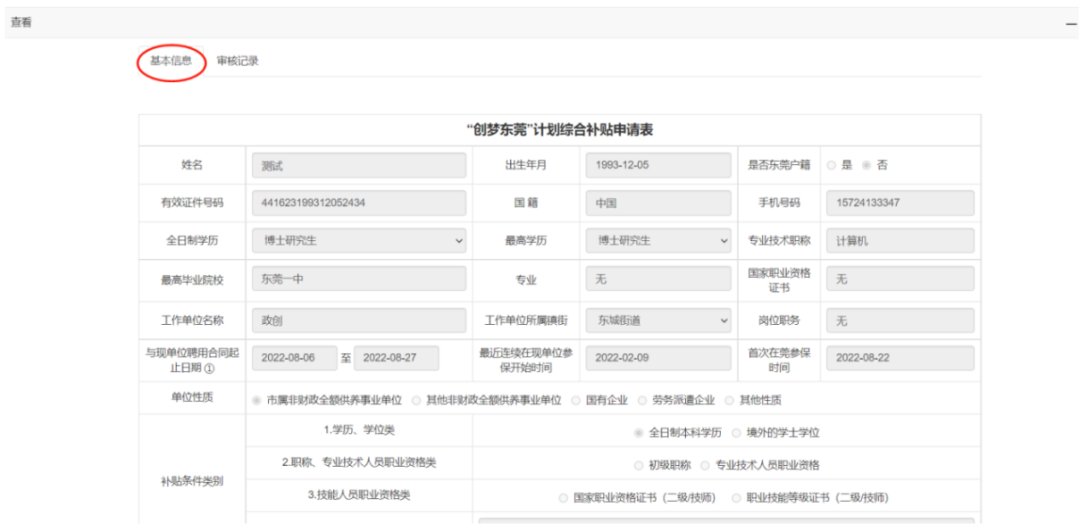Screen dimensions: 1080x532
Task: Select 是 for 是否东莞户籍
Action: coord(832,165)
